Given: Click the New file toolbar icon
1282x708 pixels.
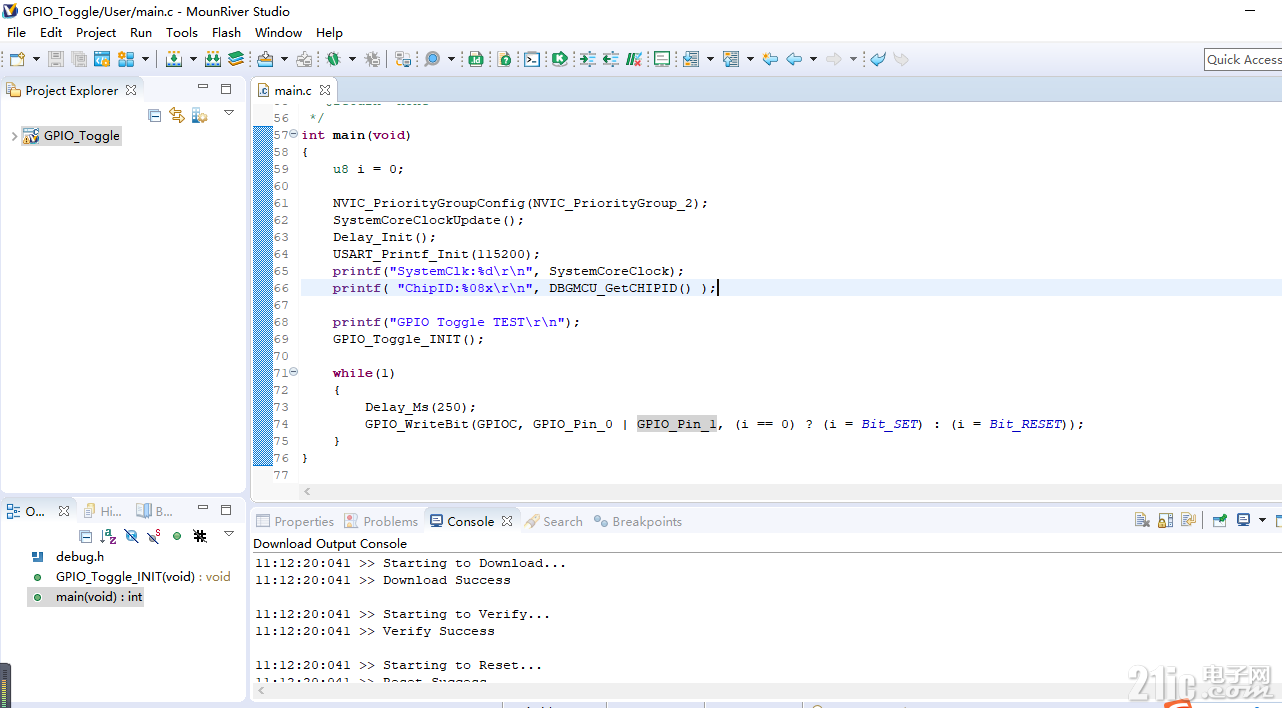Looking at the screenshot, I should (17, 59).
